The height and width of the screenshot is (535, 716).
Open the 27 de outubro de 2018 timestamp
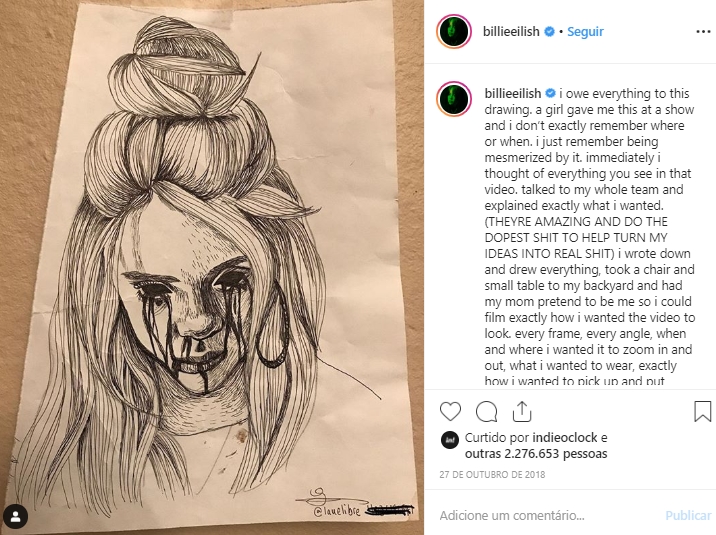492,475
